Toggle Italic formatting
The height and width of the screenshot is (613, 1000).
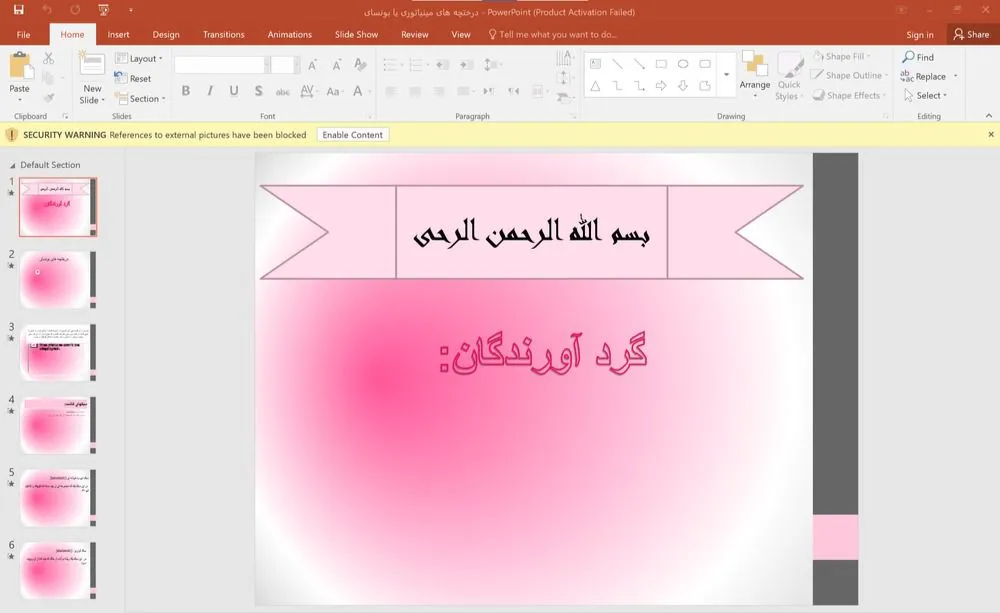[x=210, y=91]
